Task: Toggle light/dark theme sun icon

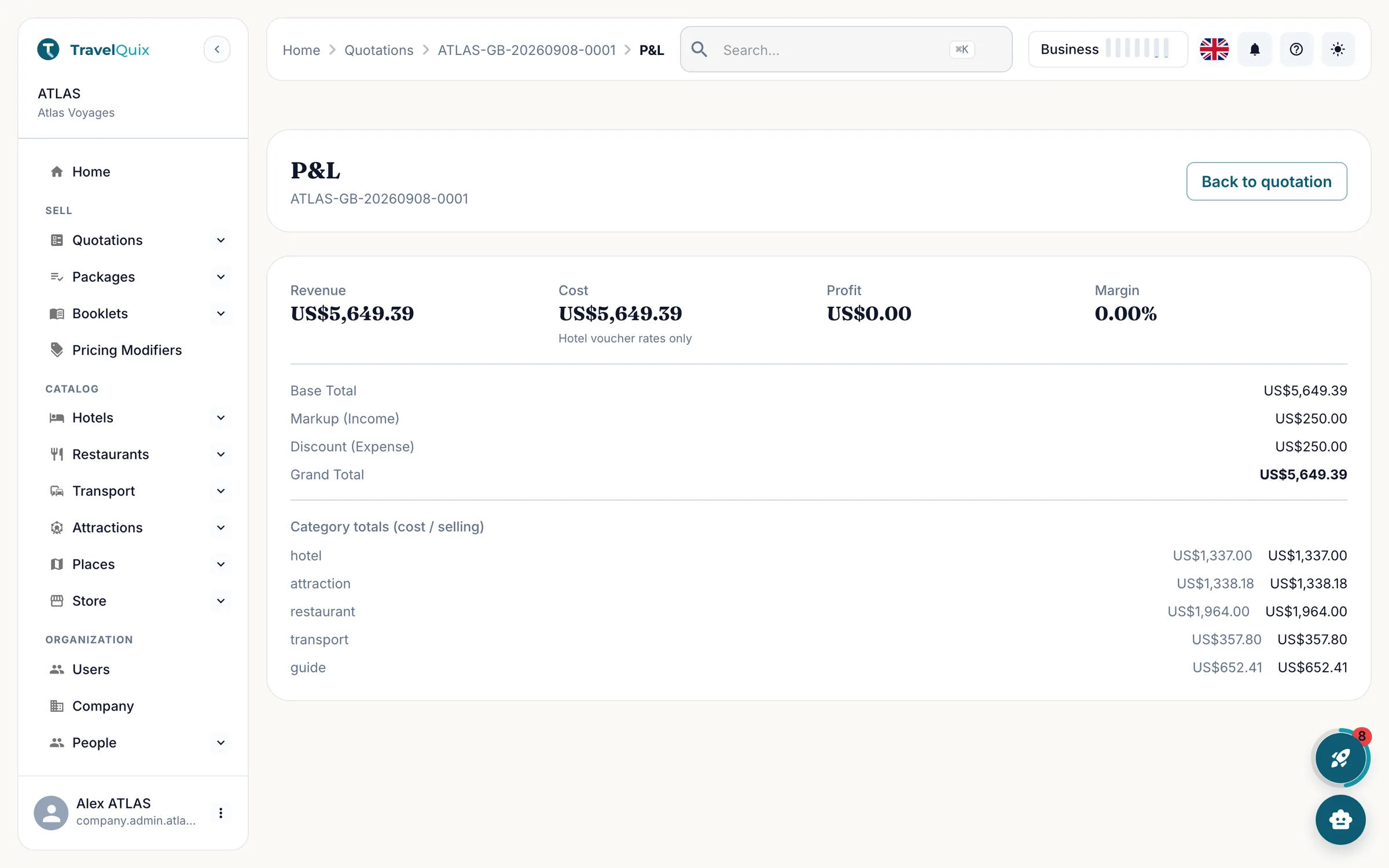Action: 1337,49
